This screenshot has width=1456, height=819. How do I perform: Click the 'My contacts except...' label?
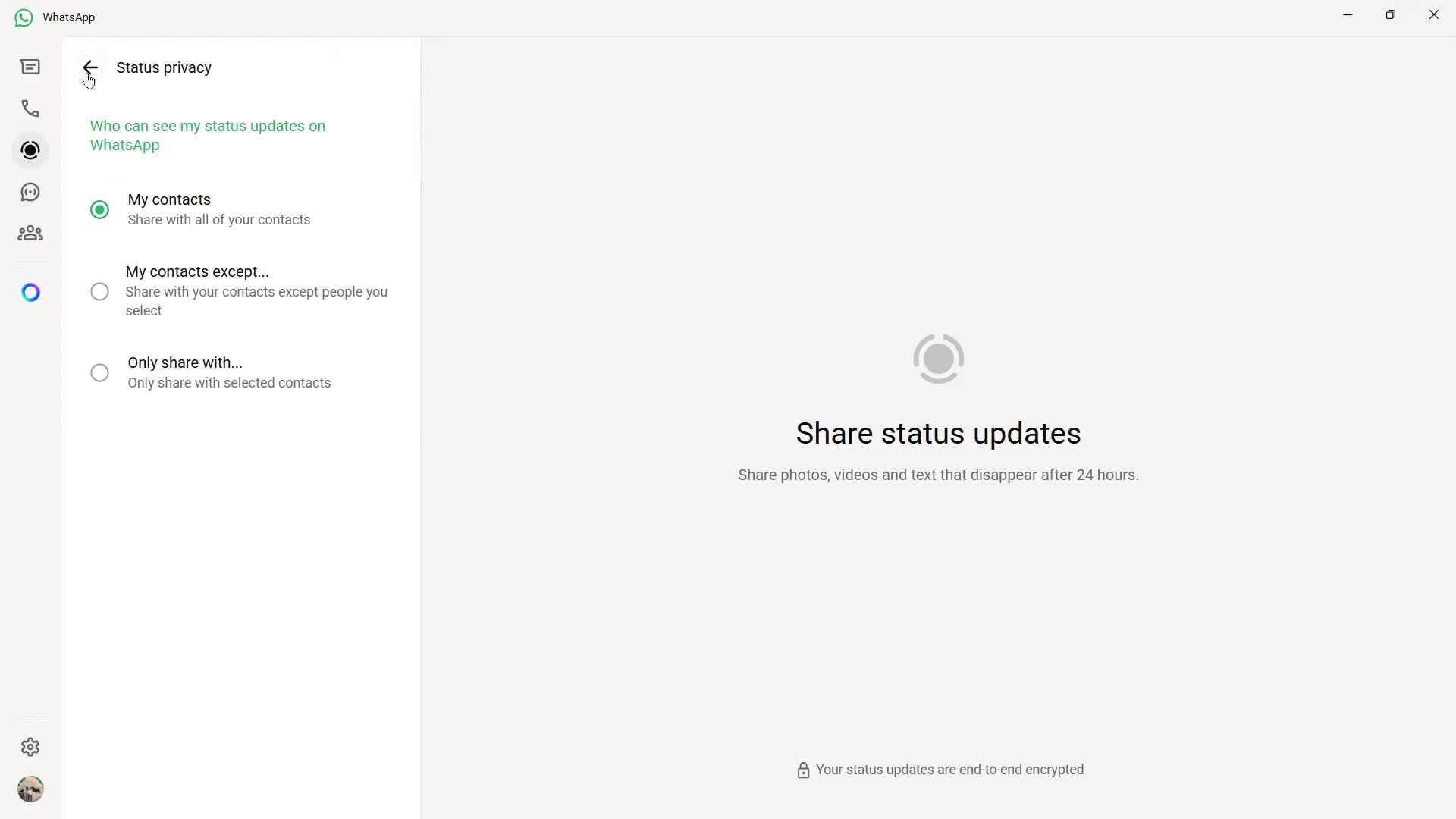197,271
